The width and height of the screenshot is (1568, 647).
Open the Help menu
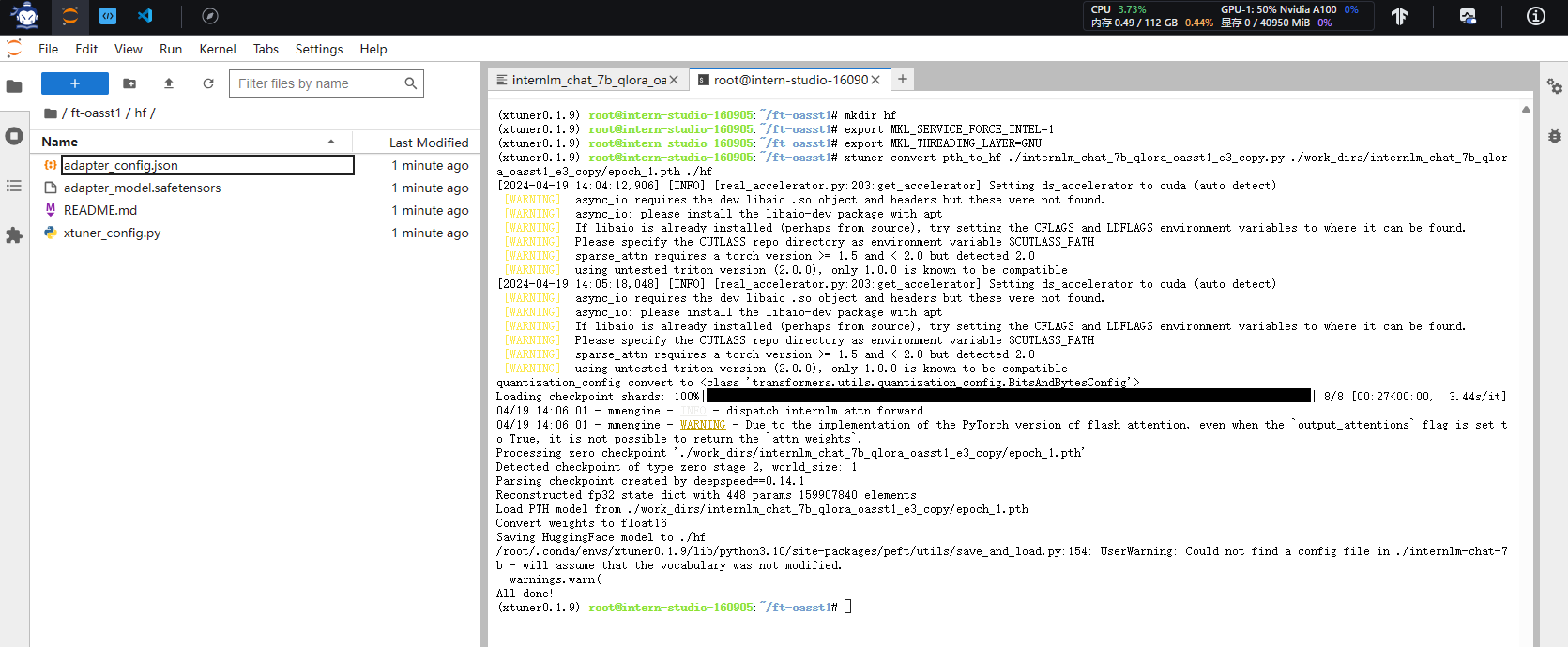click(x=373, y=49)
